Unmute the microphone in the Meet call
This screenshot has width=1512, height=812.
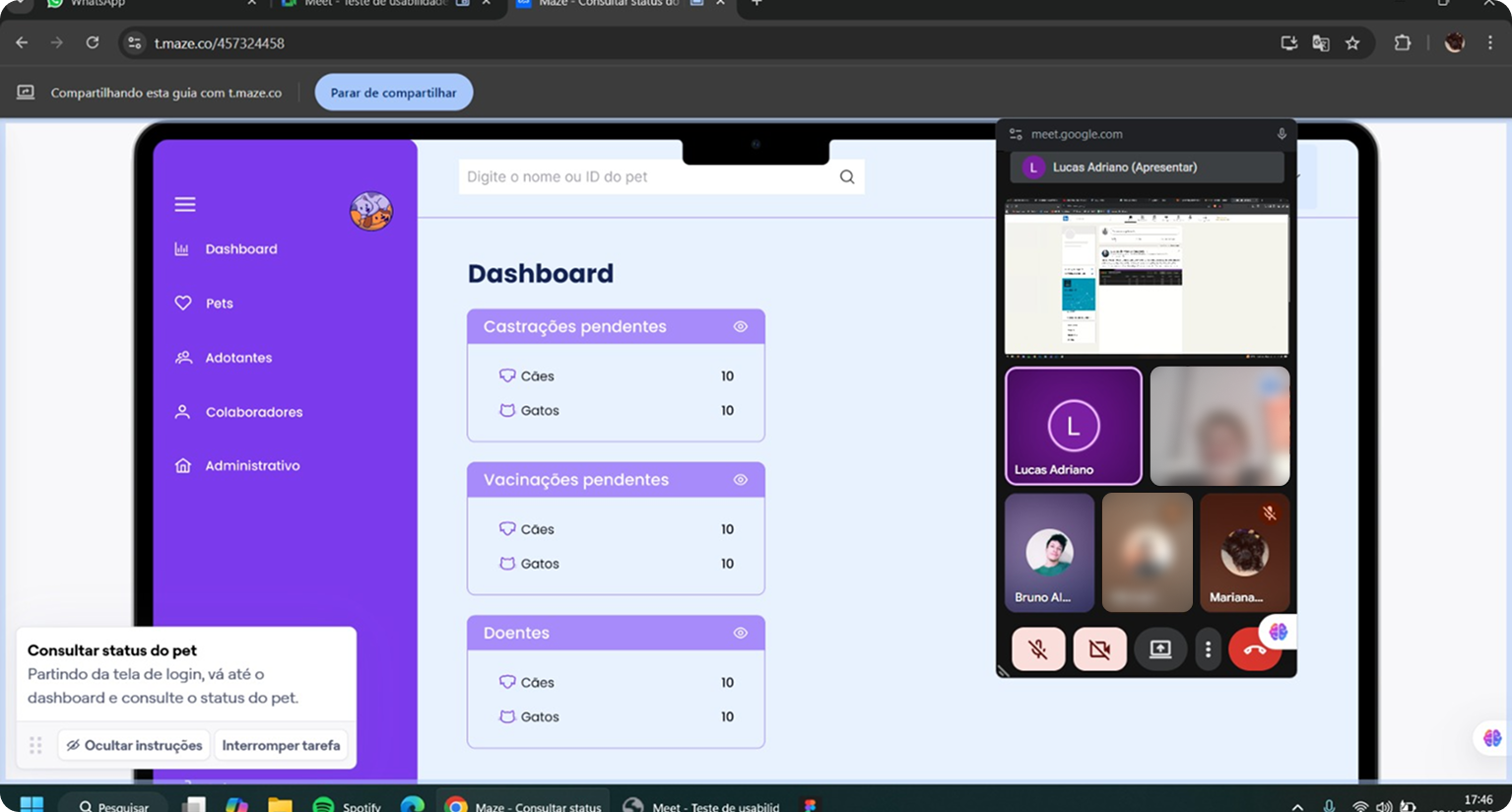1038,648
